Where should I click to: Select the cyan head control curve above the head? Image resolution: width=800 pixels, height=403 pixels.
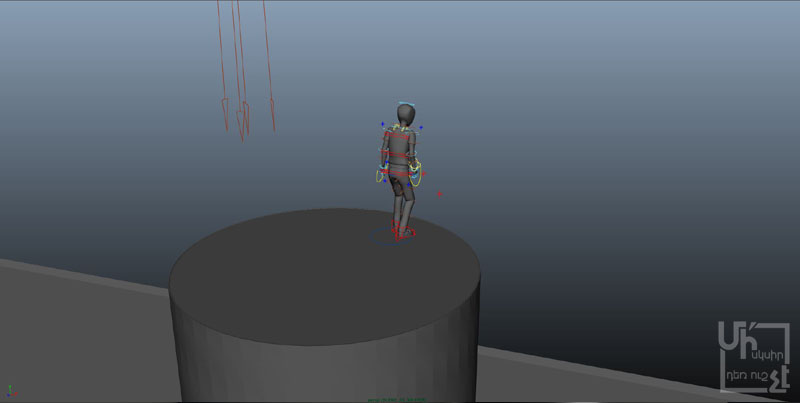click(x=405, y=103)
